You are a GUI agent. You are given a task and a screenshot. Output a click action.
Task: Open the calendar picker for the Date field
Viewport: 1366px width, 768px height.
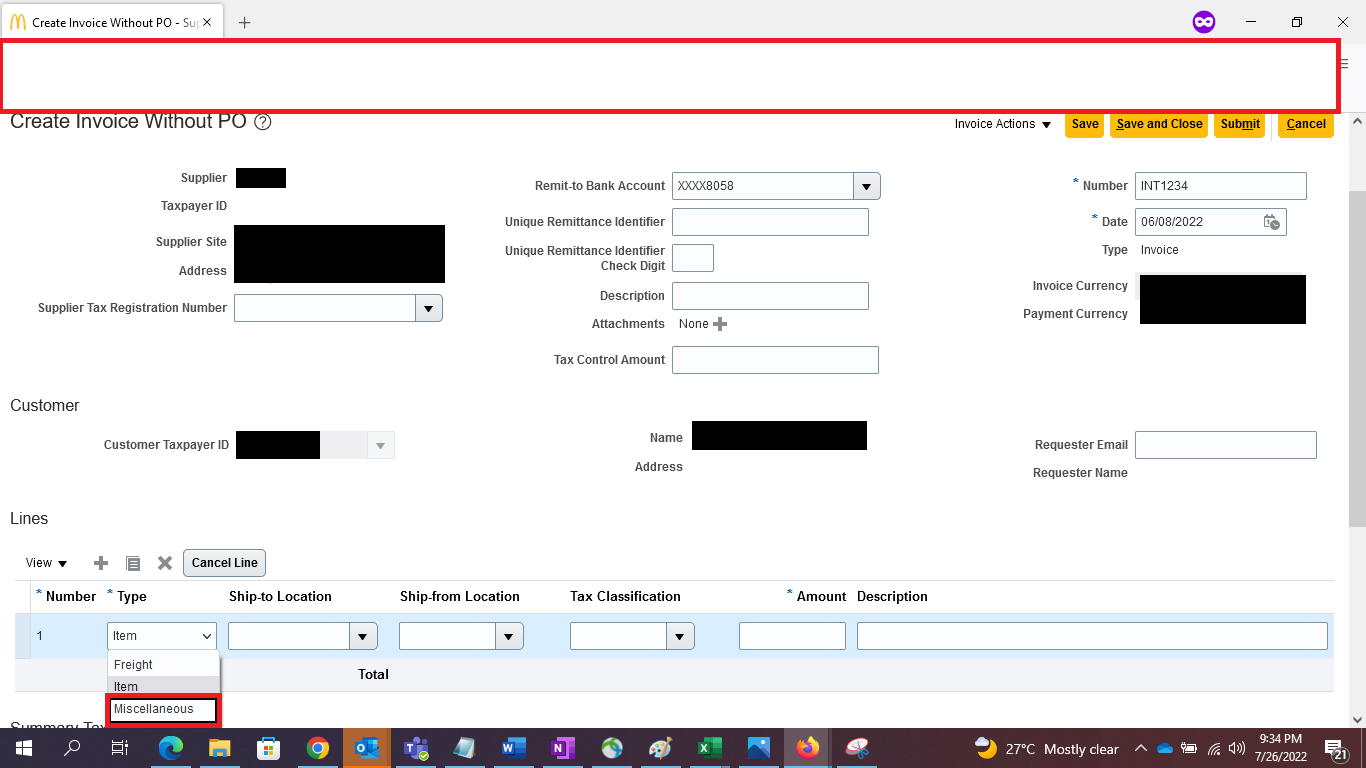click(x=1272, y=221)
